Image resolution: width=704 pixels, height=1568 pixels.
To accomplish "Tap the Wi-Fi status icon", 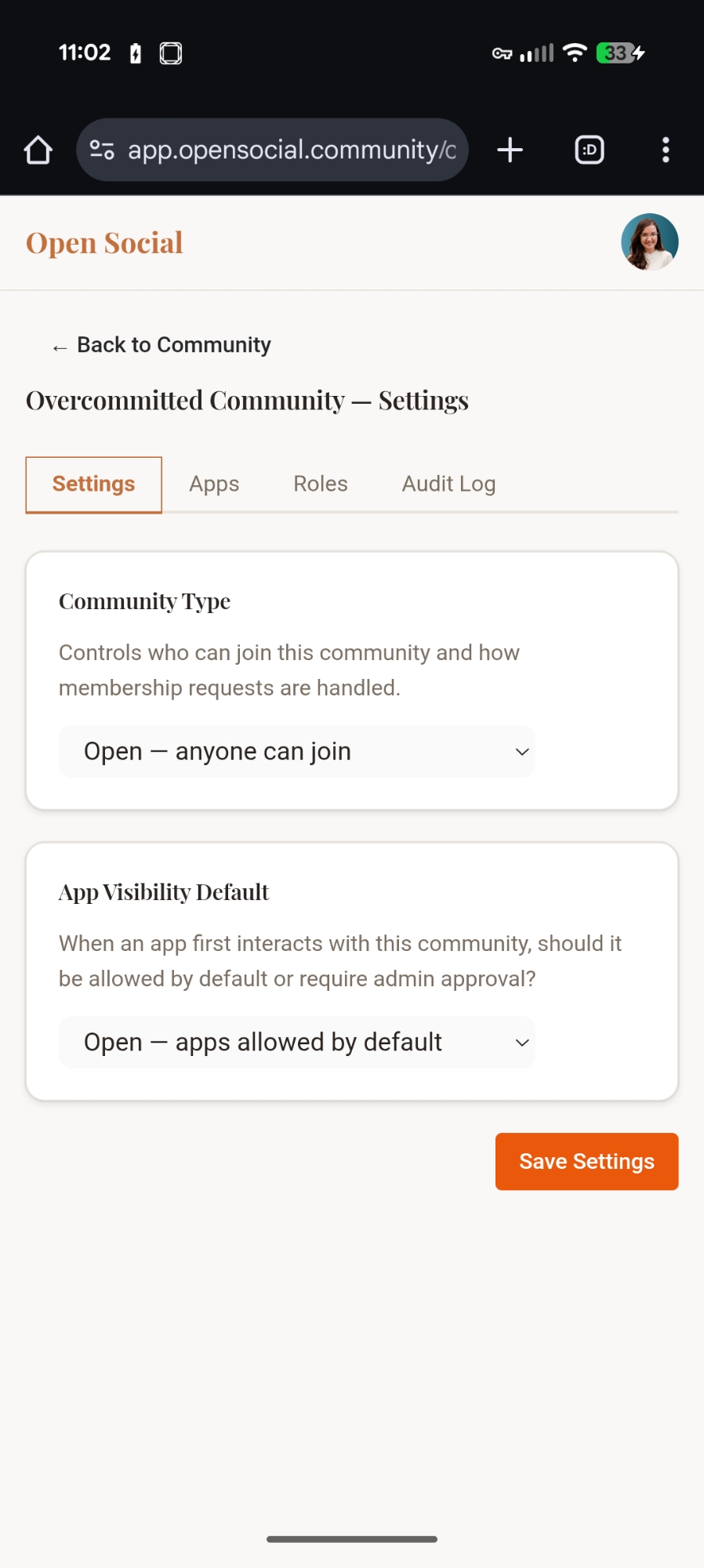I will pyautogui.click(x=575, y=53).
